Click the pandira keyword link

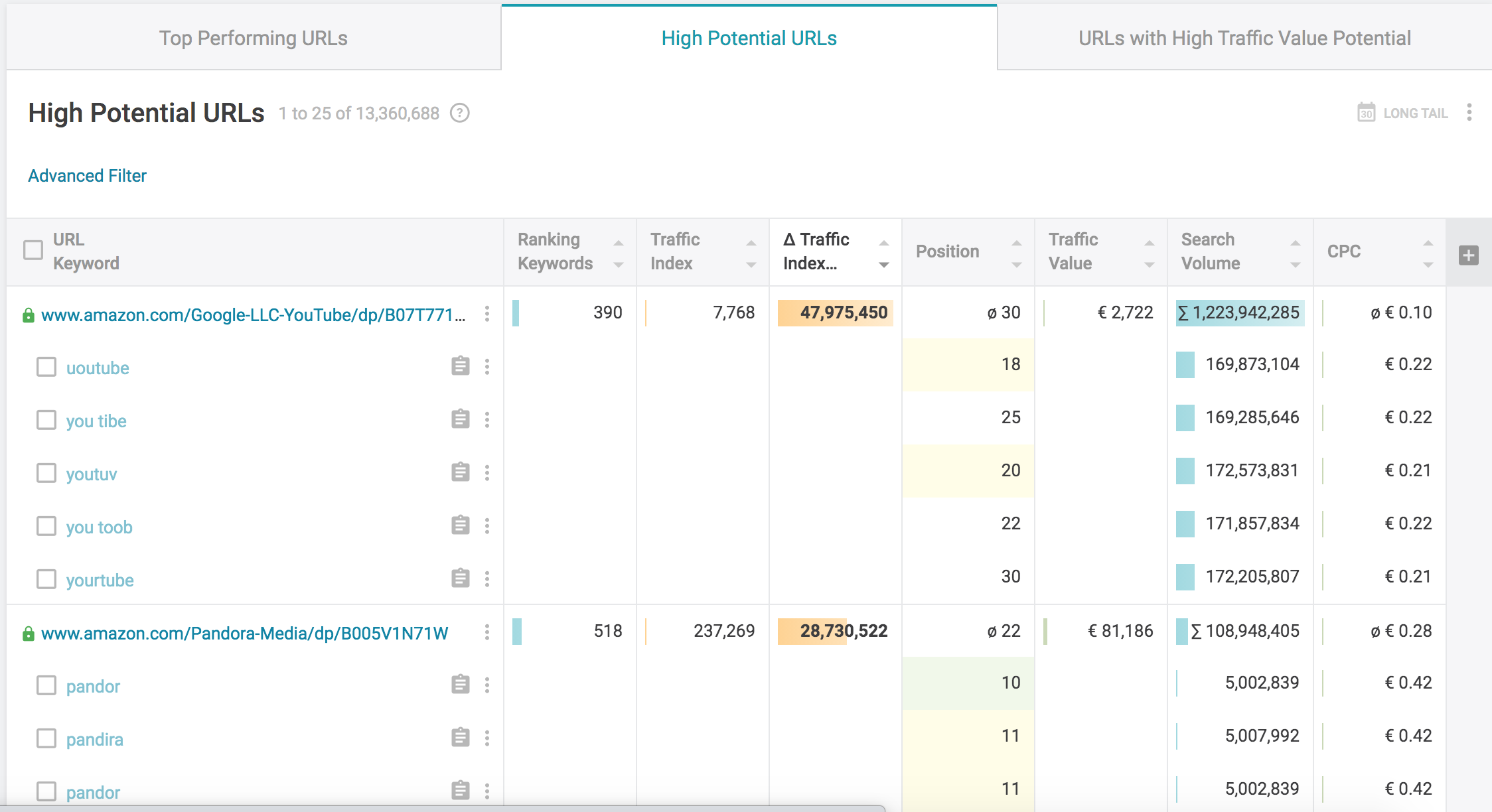[x=95, y=740]
